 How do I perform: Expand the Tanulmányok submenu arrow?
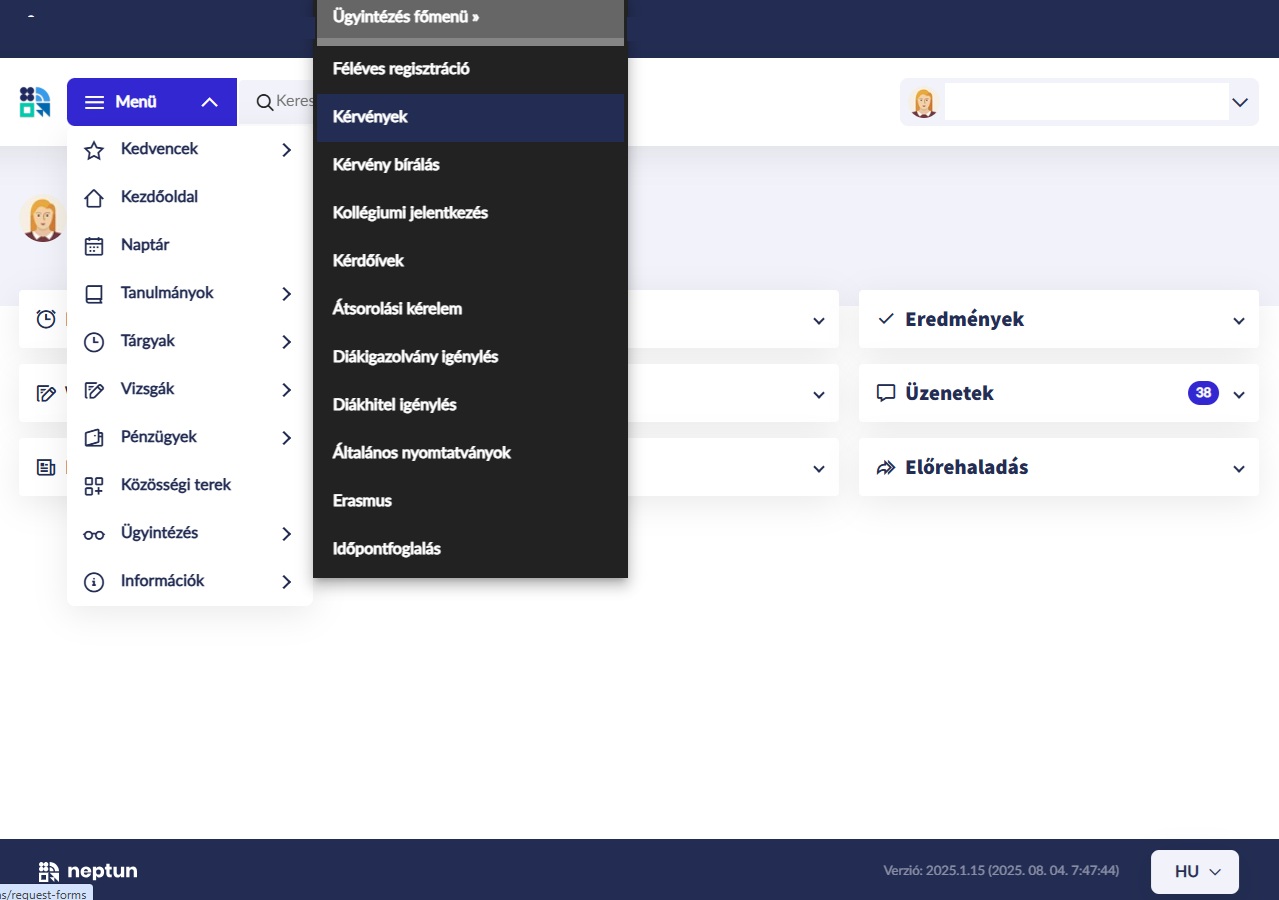click(x=286, y=294)
